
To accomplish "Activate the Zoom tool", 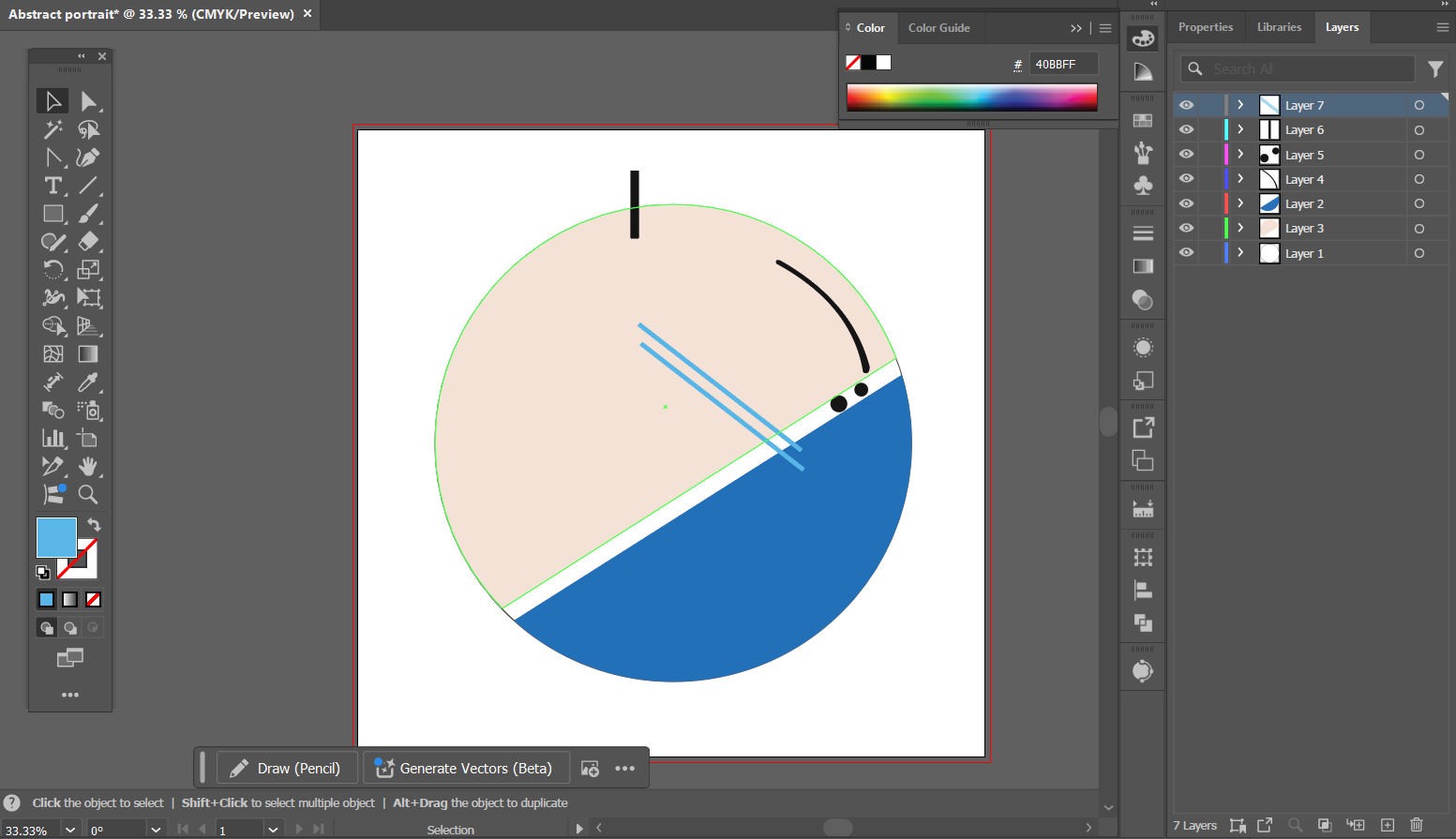I will 88,494.
